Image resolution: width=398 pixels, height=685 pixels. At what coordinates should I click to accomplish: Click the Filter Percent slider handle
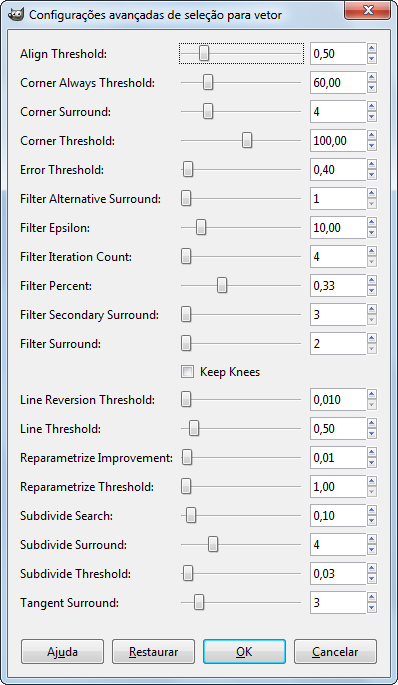coord(222,286)
